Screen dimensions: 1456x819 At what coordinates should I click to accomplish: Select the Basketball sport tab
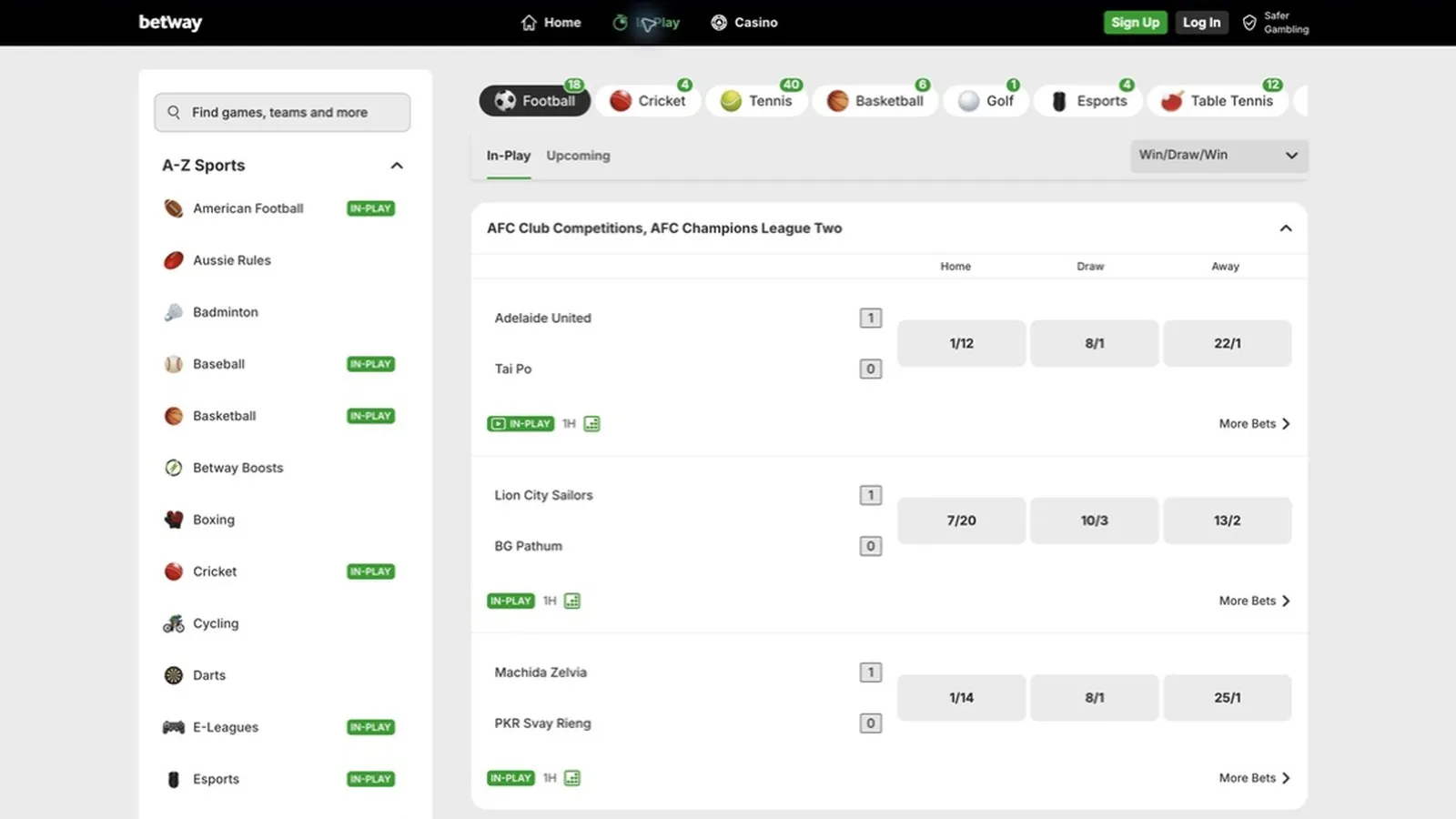tap(875, 100)
